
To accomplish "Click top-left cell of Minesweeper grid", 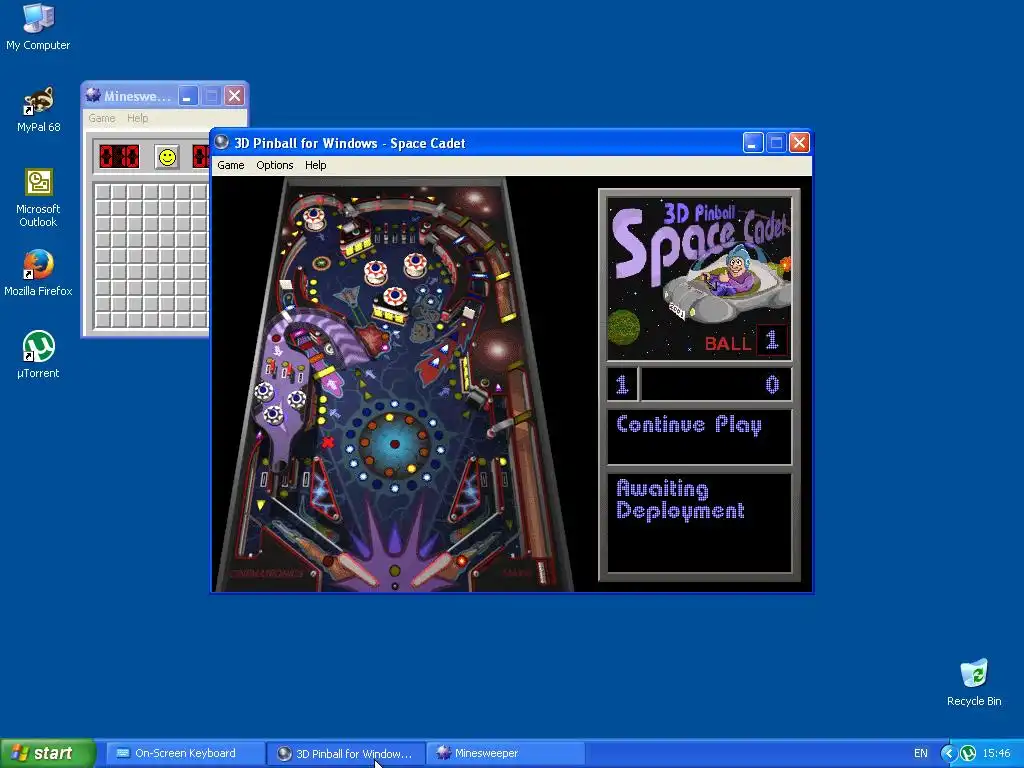I will coord(103,191).
